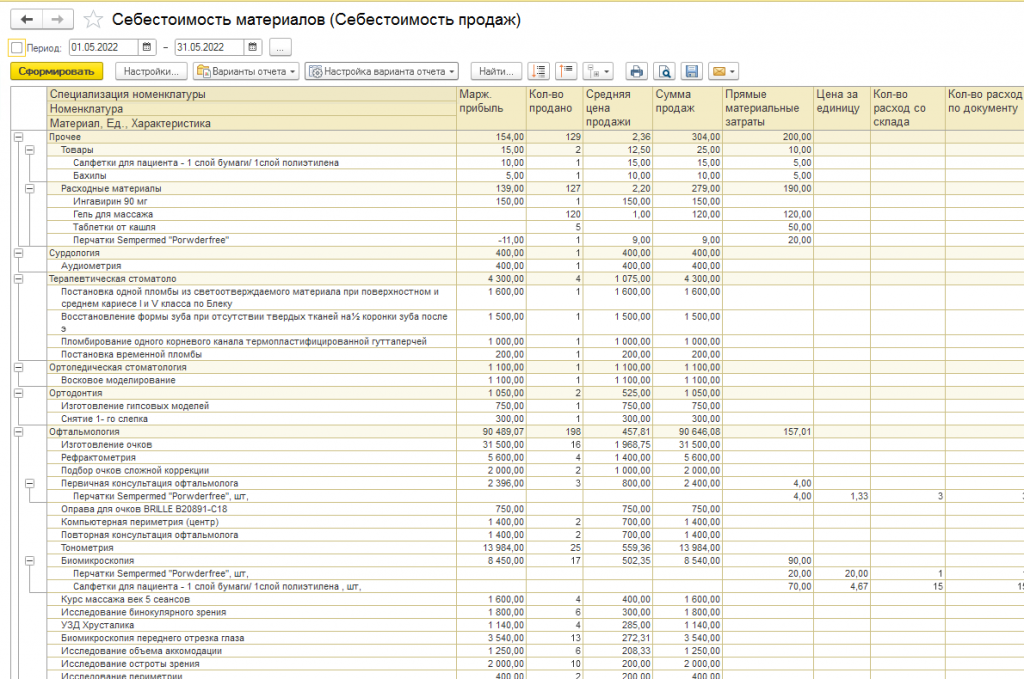Viewport: 1024px width, 679px height.
Task: Select the Цена за единицу column header
Action: [x=842, y=108]
